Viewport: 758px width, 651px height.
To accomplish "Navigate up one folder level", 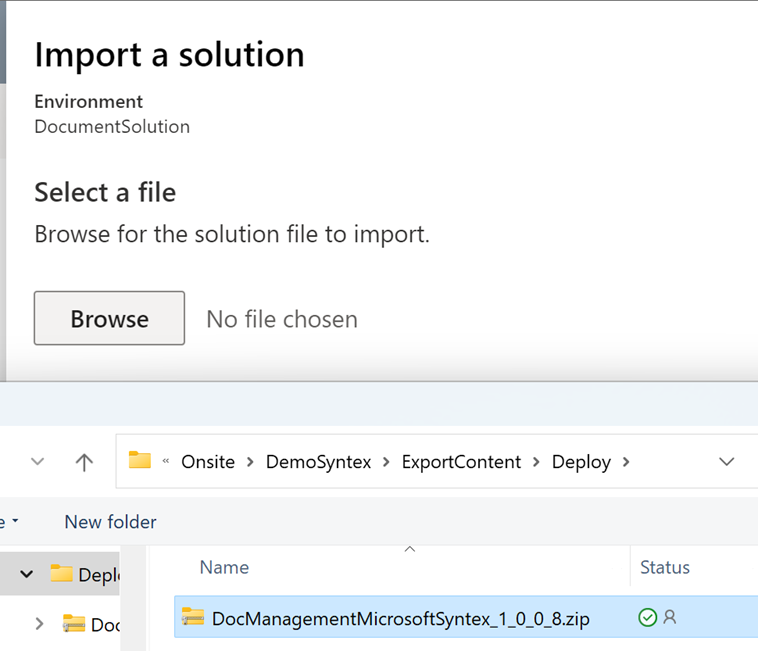I will 84,461.
